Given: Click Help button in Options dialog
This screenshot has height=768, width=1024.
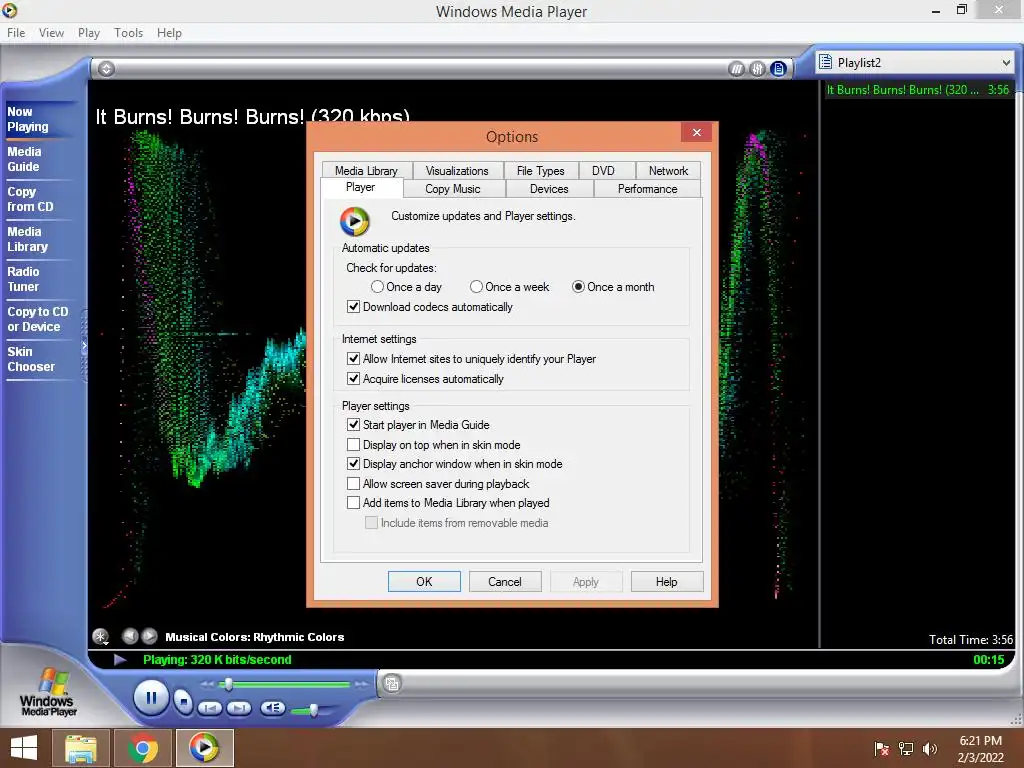Looking at the screenshot, I should 667,581.
